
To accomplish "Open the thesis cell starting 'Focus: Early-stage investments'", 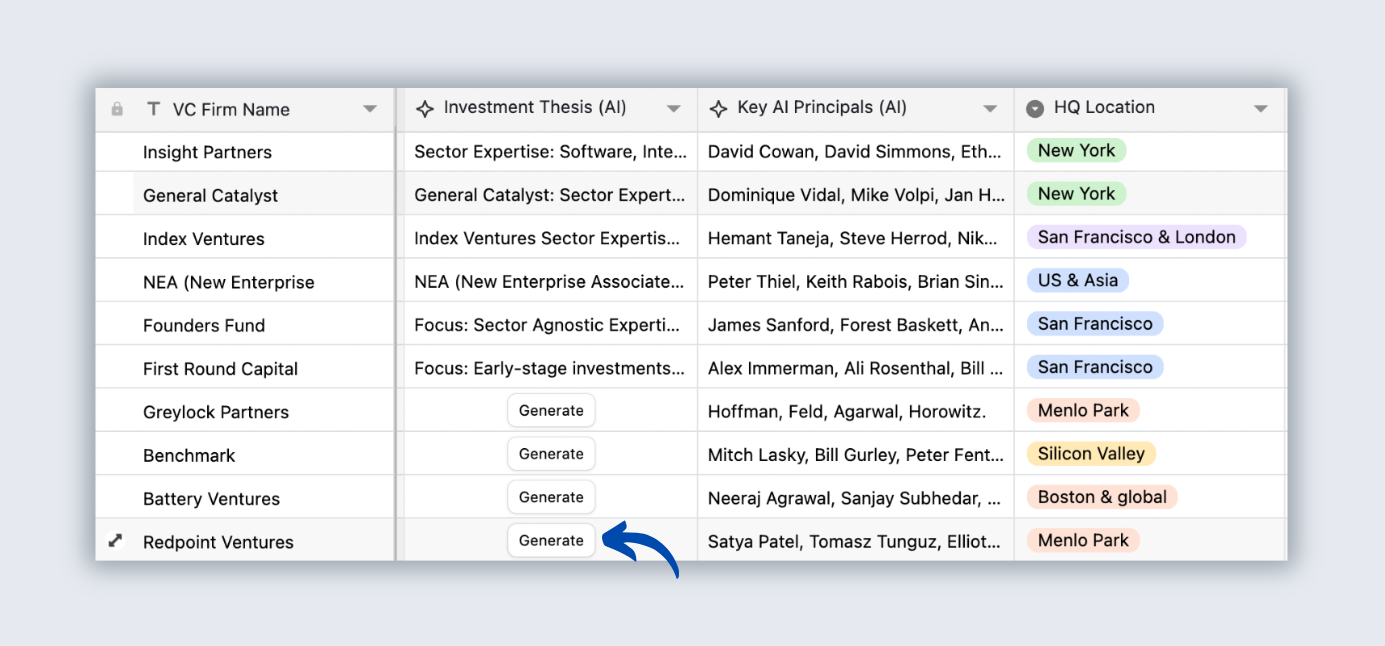I will tap(550, 368).
